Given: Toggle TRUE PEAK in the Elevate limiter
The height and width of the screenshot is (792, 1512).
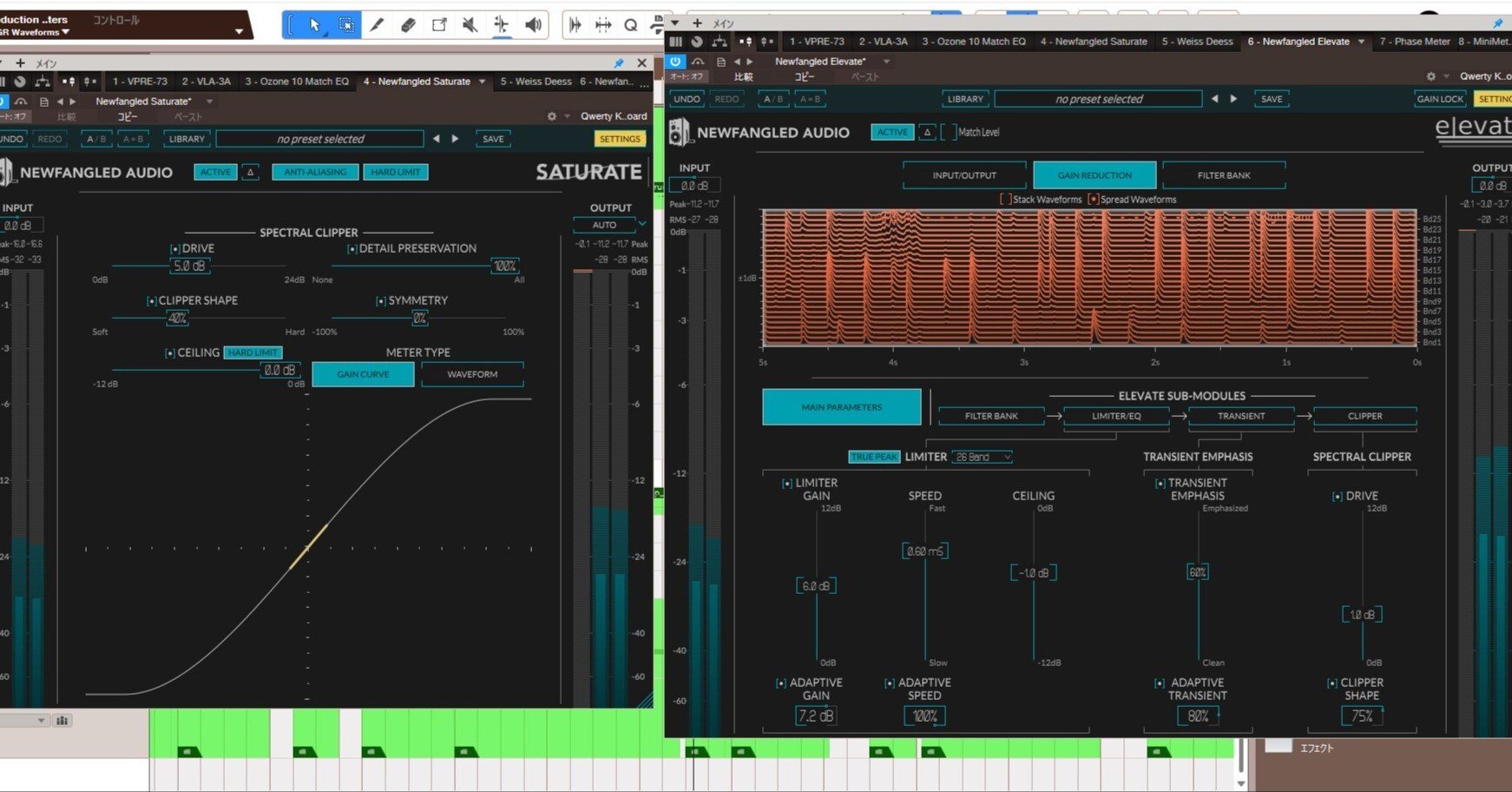Looking at the screenshot, I should point(874,456).
